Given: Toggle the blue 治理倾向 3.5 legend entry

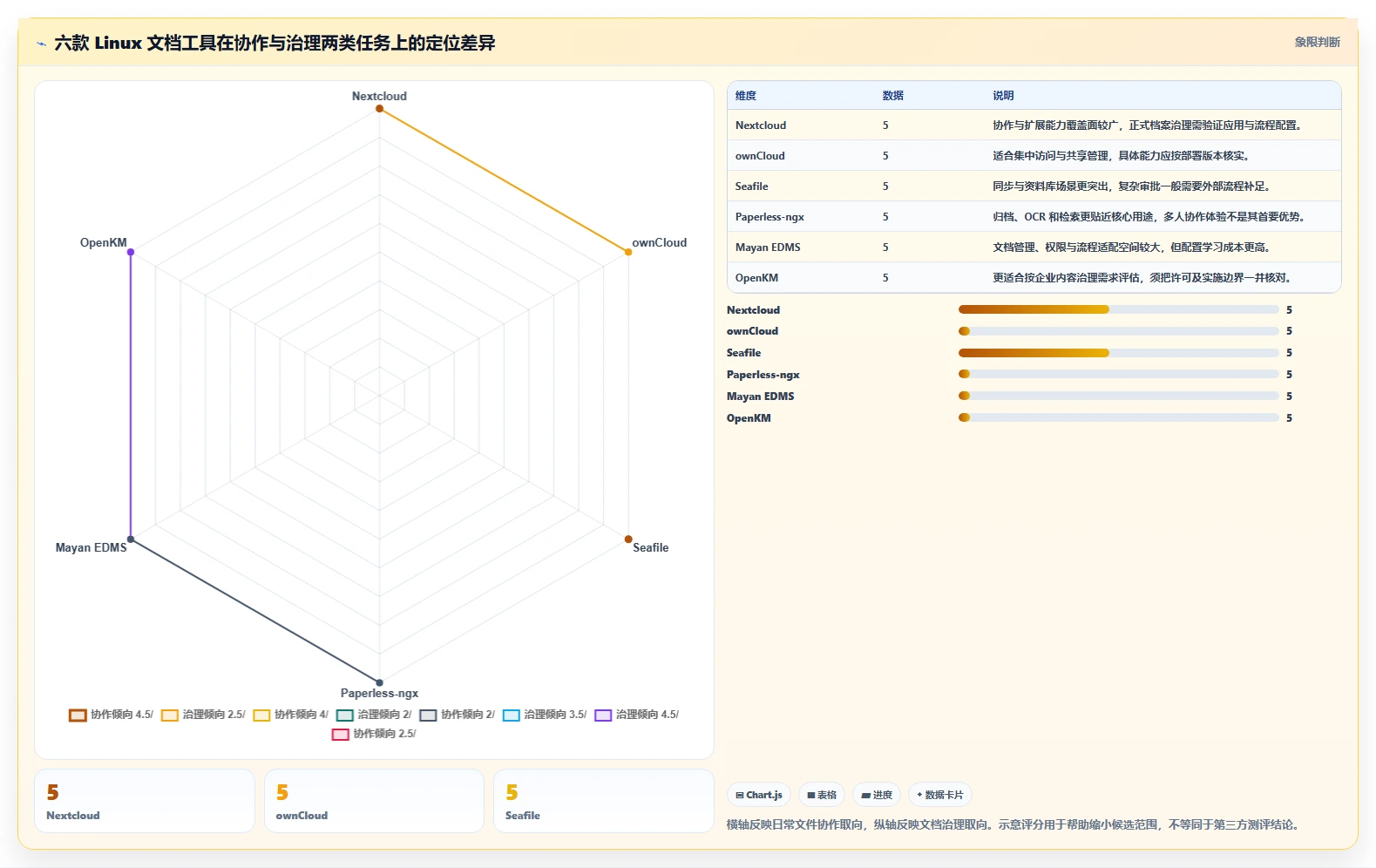Looking at the screenshot, I should [545, 715].
